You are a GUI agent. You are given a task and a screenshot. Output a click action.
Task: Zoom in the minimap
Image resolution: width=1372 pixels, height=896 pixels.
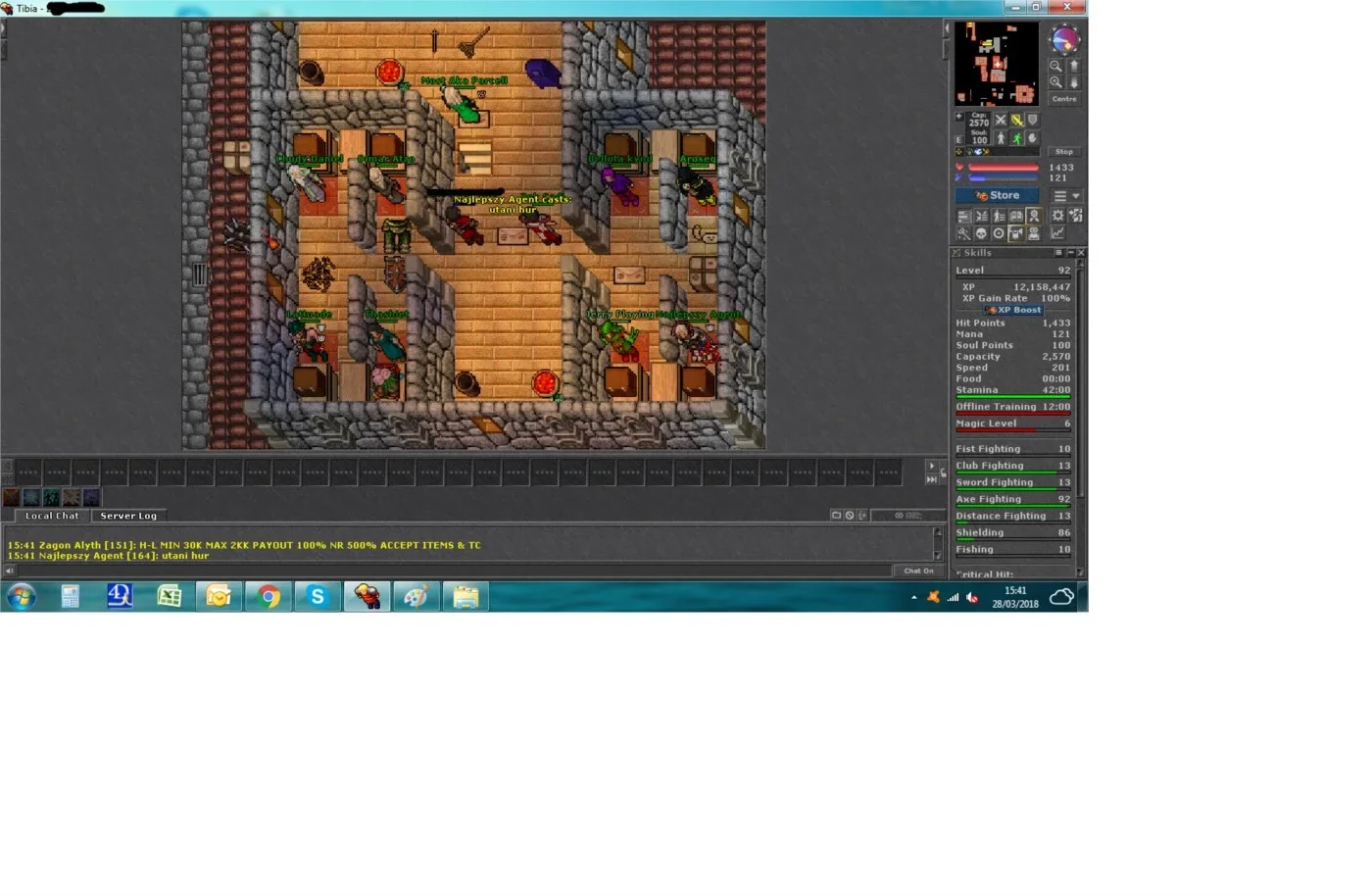click(1055, 82)
